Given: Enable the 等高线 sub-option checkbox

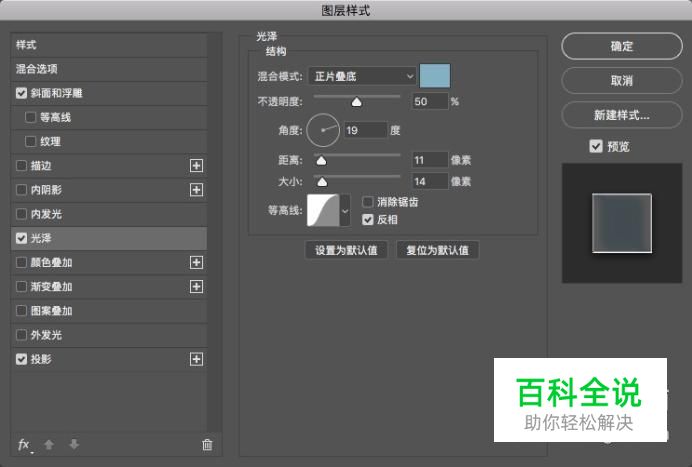Looking at the screenshot, I should (30, 117).
